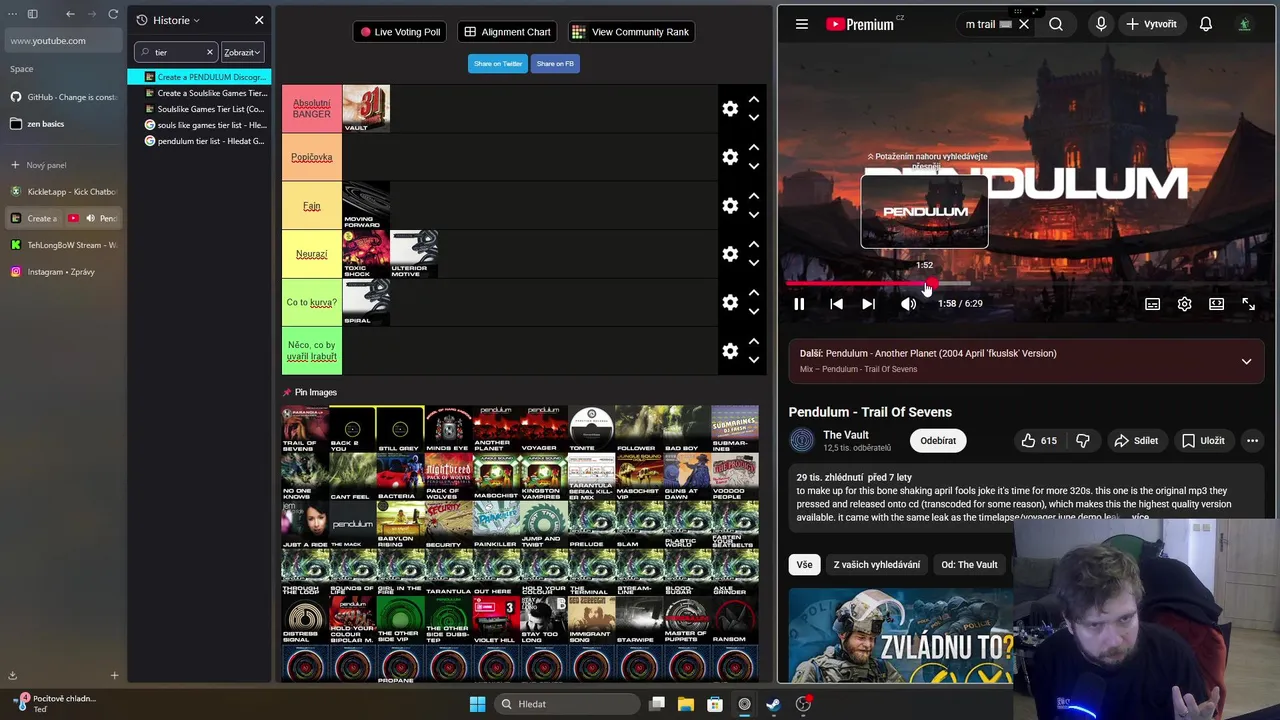This screenshot has width=1280, height=720.
Task: Toggle theater mode in the player
Action: coord(1216,304)
